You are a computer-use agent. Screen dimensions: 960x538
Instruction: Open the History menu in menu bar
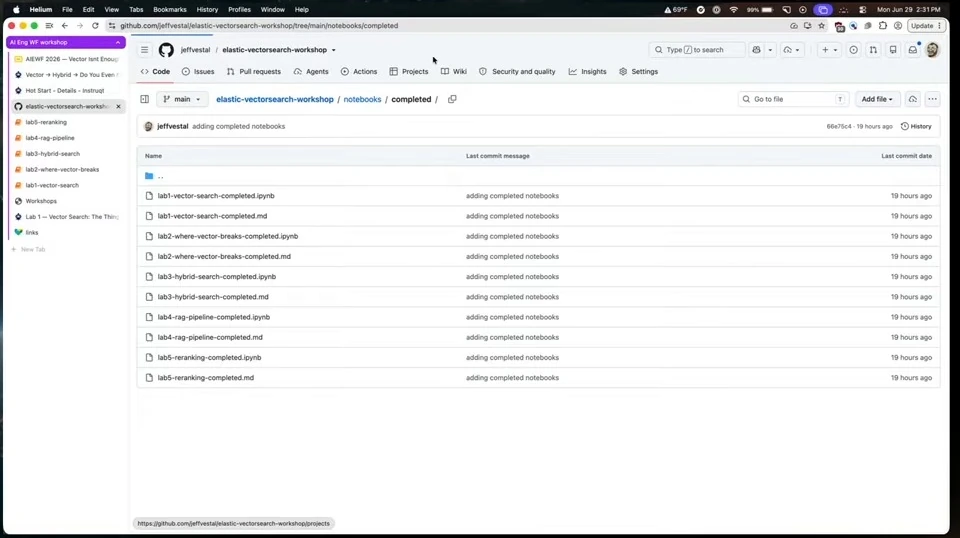(x=207, y=10)
